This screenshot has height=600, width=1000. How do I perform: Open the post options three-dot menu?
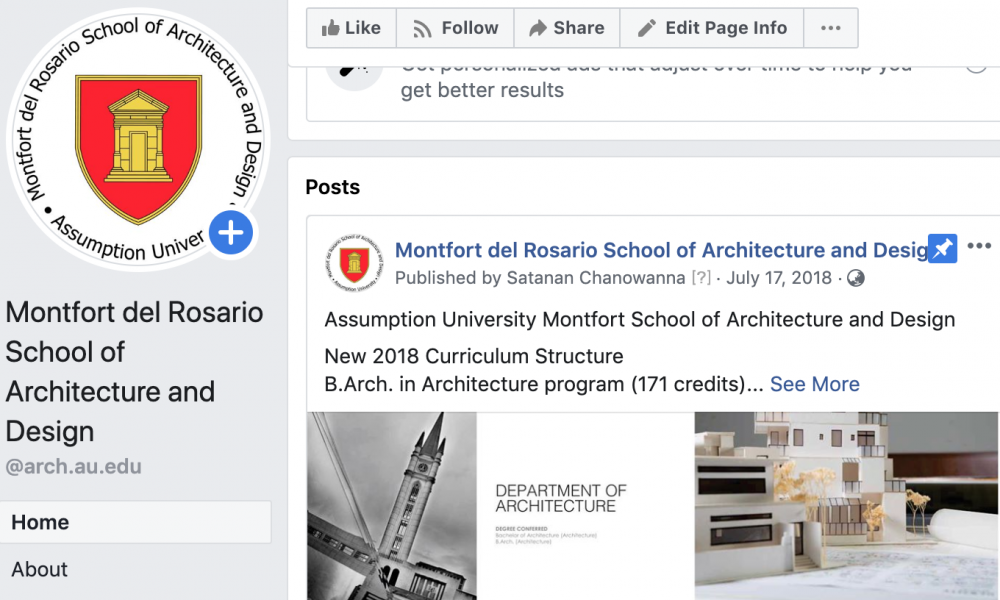pos(979,245)
